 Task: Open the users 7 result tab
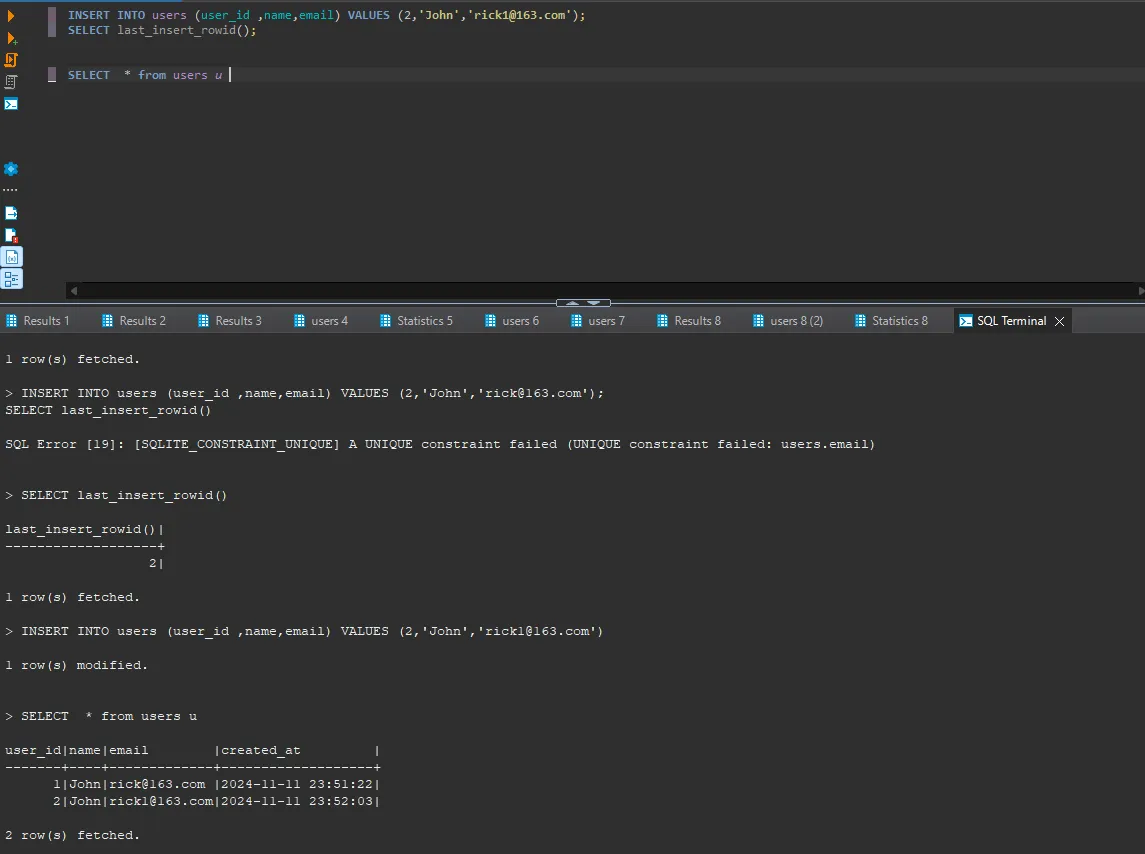[599, 321]
